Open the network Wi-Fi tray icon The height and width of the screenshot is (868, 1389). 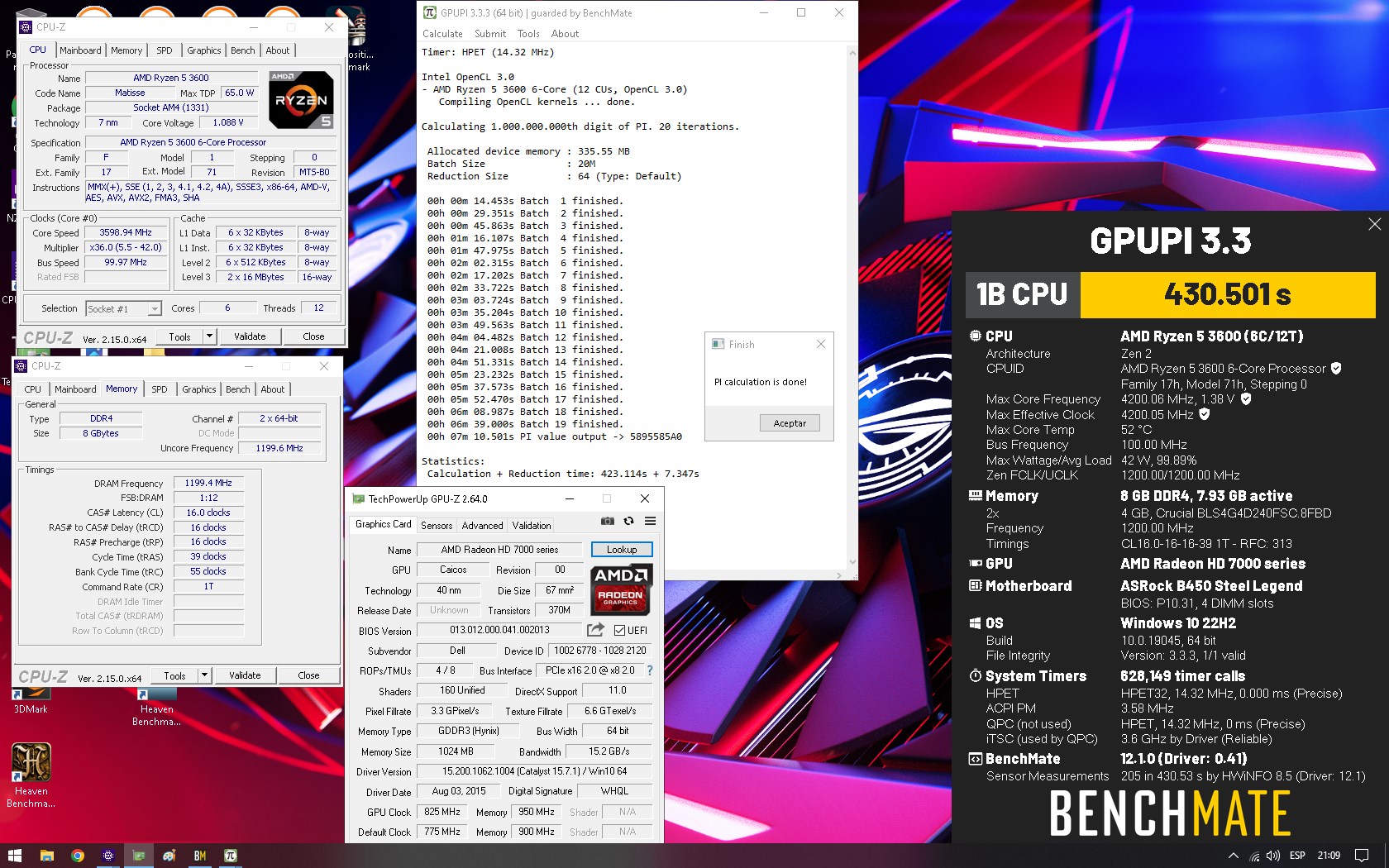click(1254, 856)
